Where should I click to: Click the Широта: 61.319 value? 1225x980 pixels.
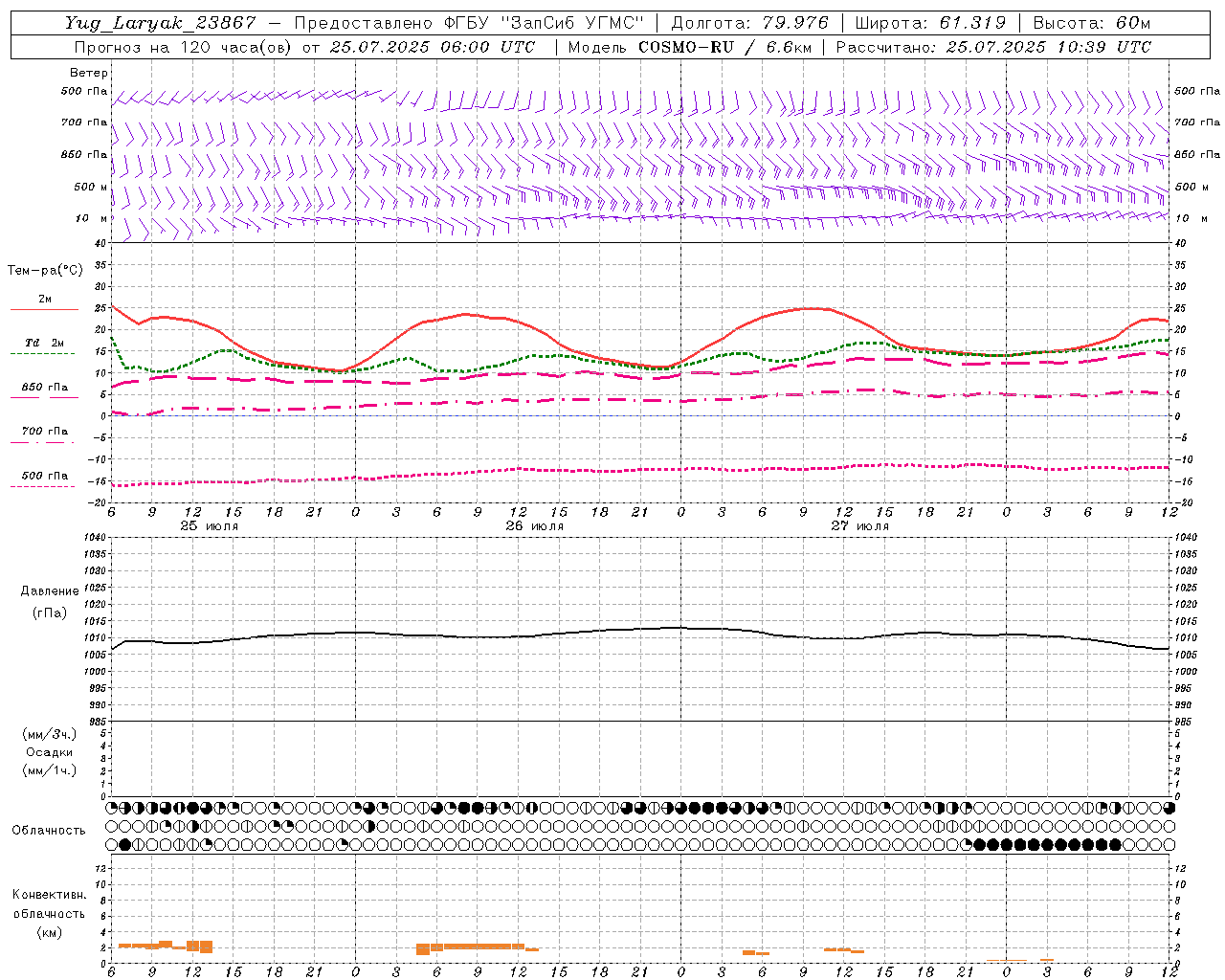pyautogui.click(x=930, y=23)
